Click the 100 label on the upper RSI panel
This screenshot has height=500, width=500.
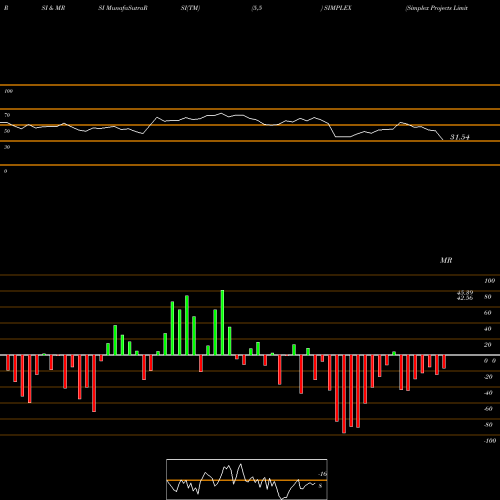coord(8,91)
